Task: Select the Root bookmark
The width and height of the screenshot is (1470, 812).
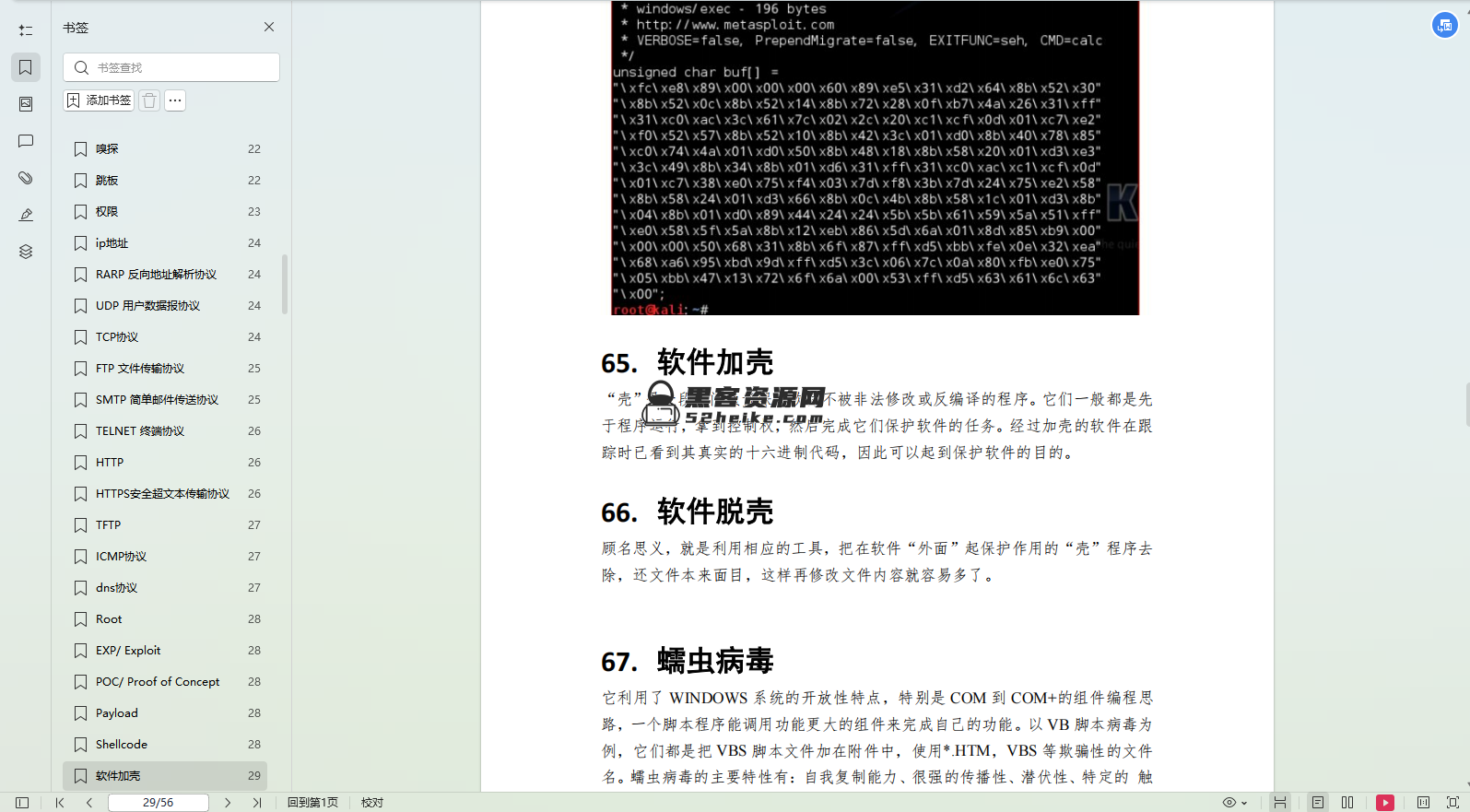Action: pos(165,619)
